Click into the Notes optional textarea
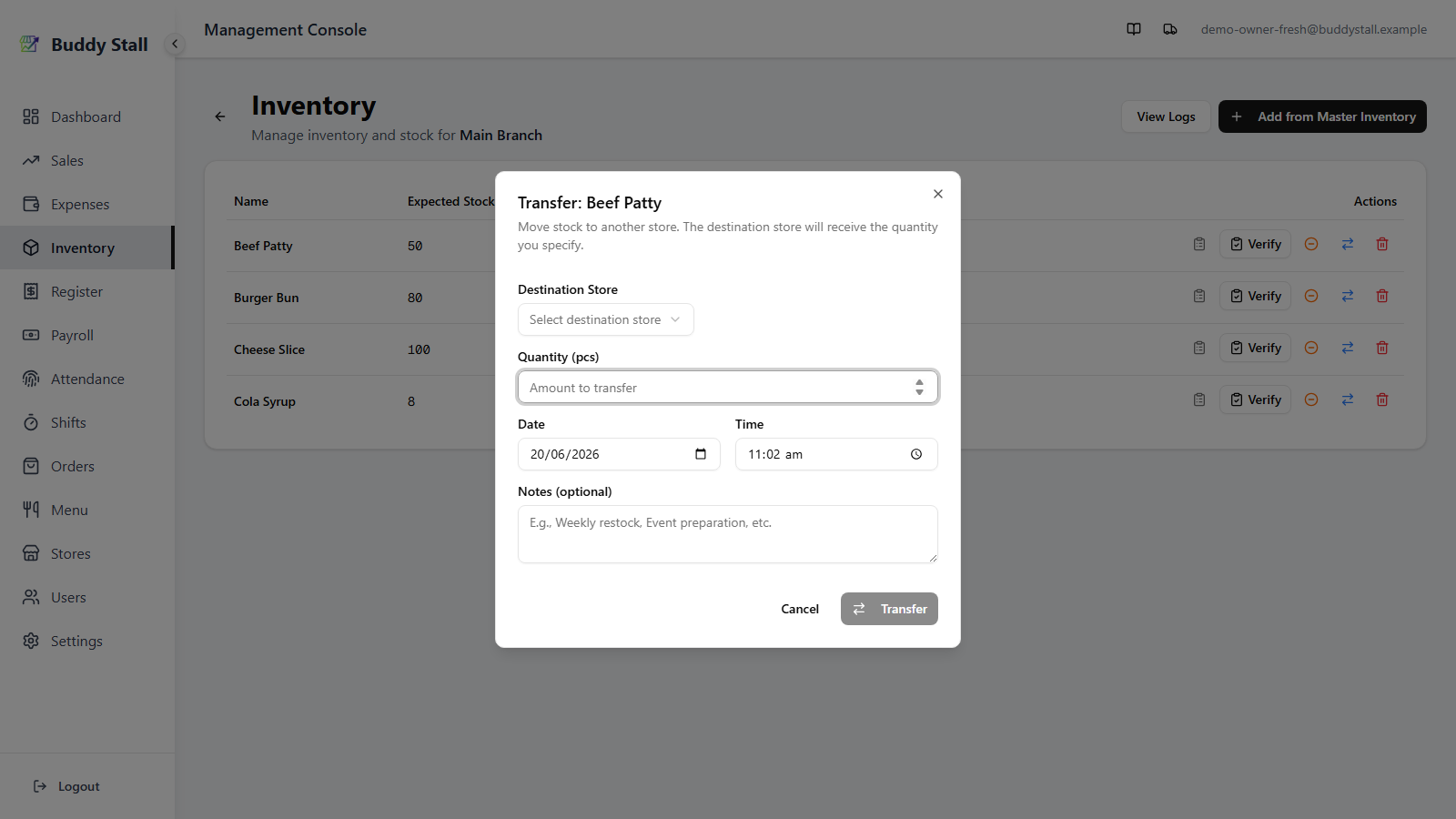Screen dimensions: 1456x819 728,534
